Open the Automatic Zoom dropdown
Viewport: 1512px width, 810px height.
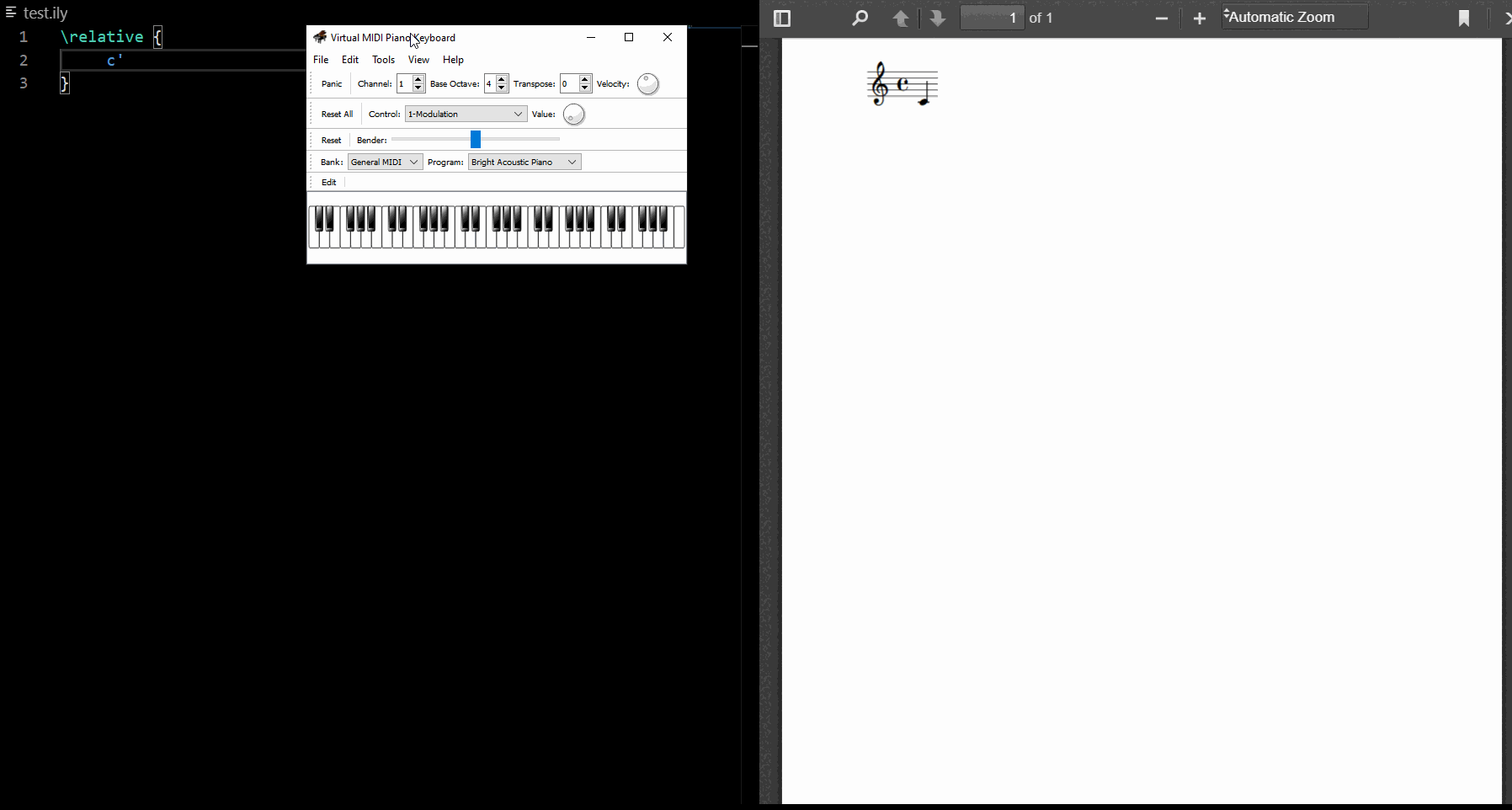pyautogui.click(x=1294, y=18)
